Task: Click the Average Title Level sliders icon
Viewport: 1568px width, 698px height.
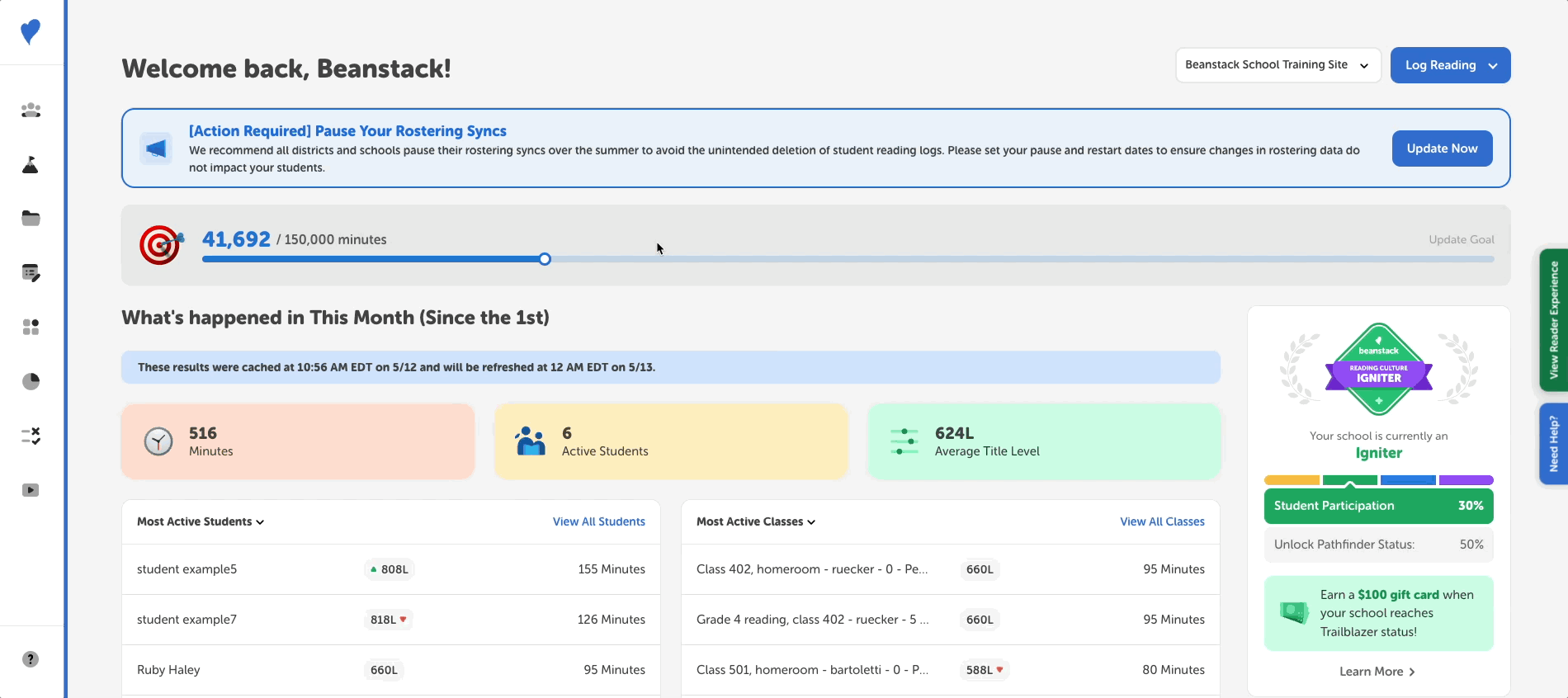Action: pyautogui.click(x=904, y=441)
